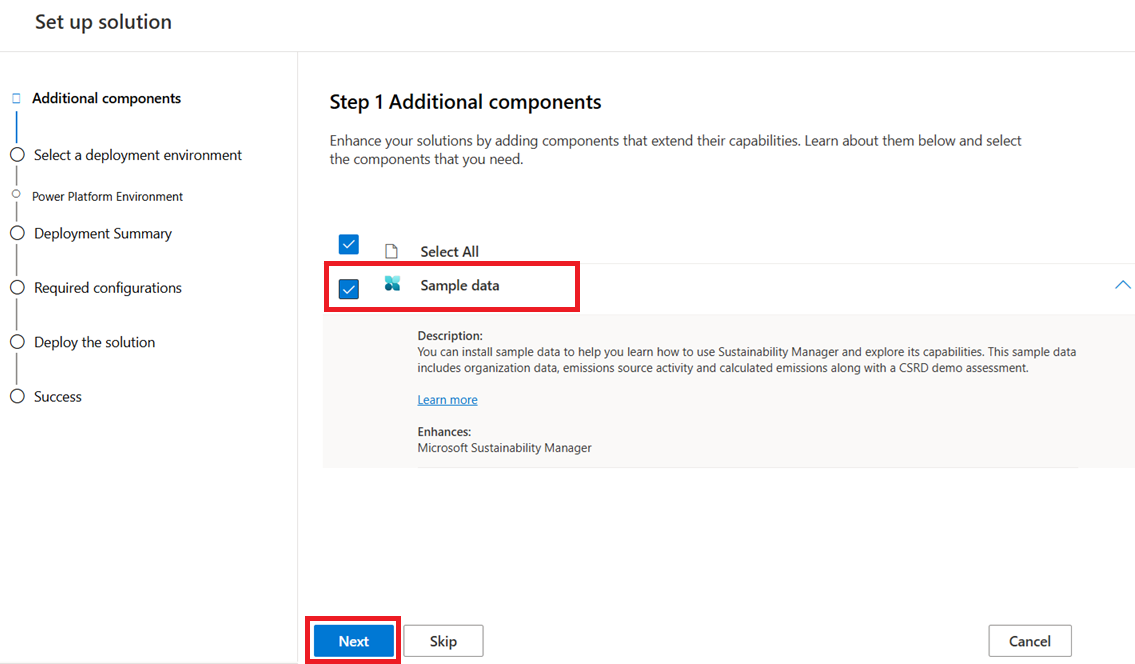
Task: Proceed with the Next button
Action: tap(353, 641)
